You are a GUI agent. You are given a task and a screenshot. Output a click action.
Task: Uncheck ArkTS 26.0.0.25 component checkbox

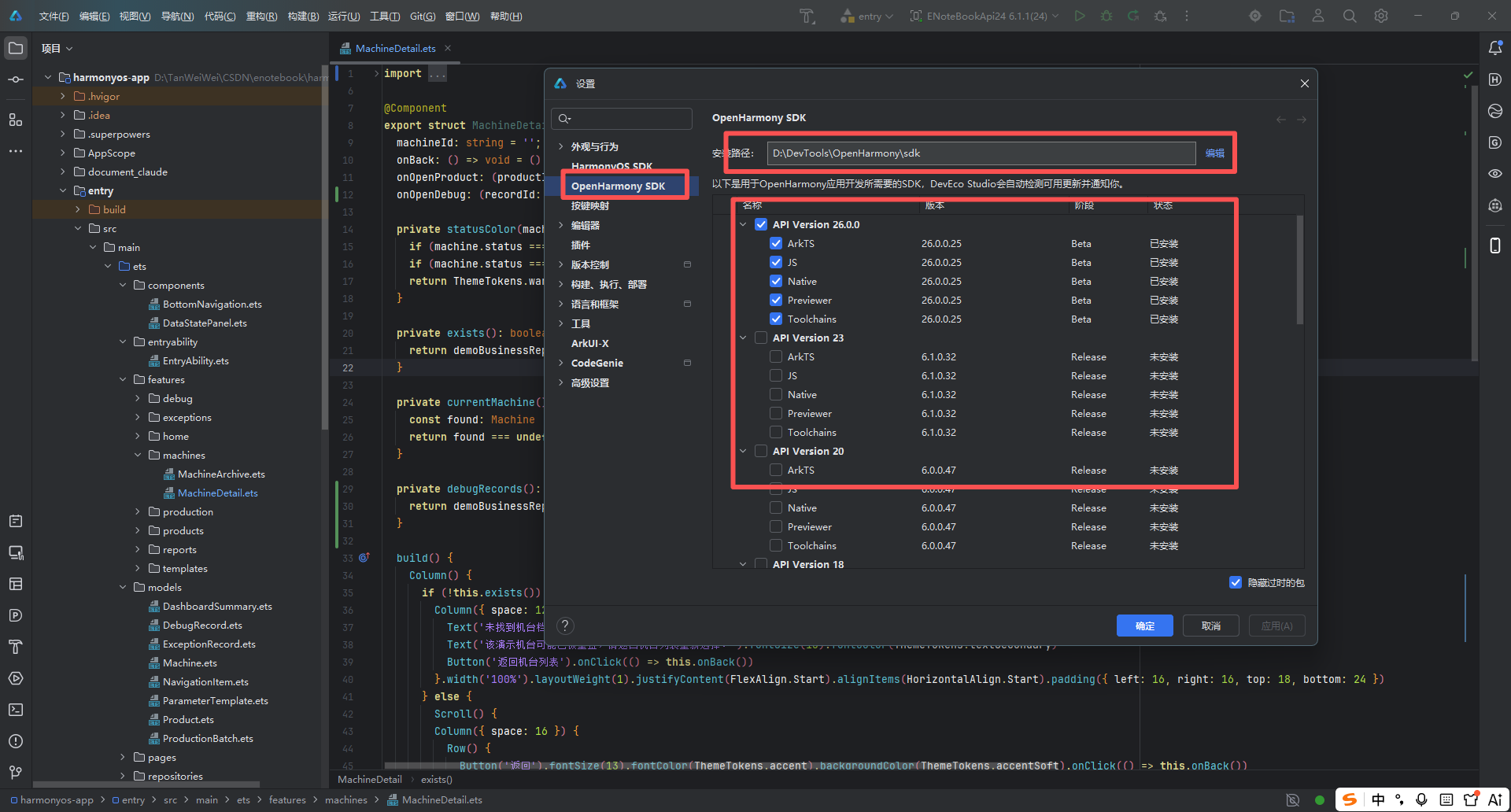[776, 243]
